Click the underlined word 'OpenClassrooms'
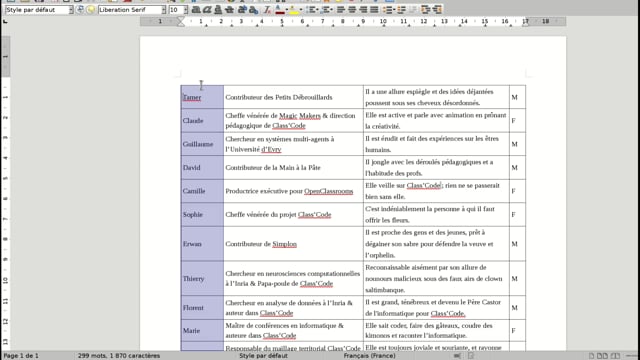640x360 pixels. tap(329, 191)
